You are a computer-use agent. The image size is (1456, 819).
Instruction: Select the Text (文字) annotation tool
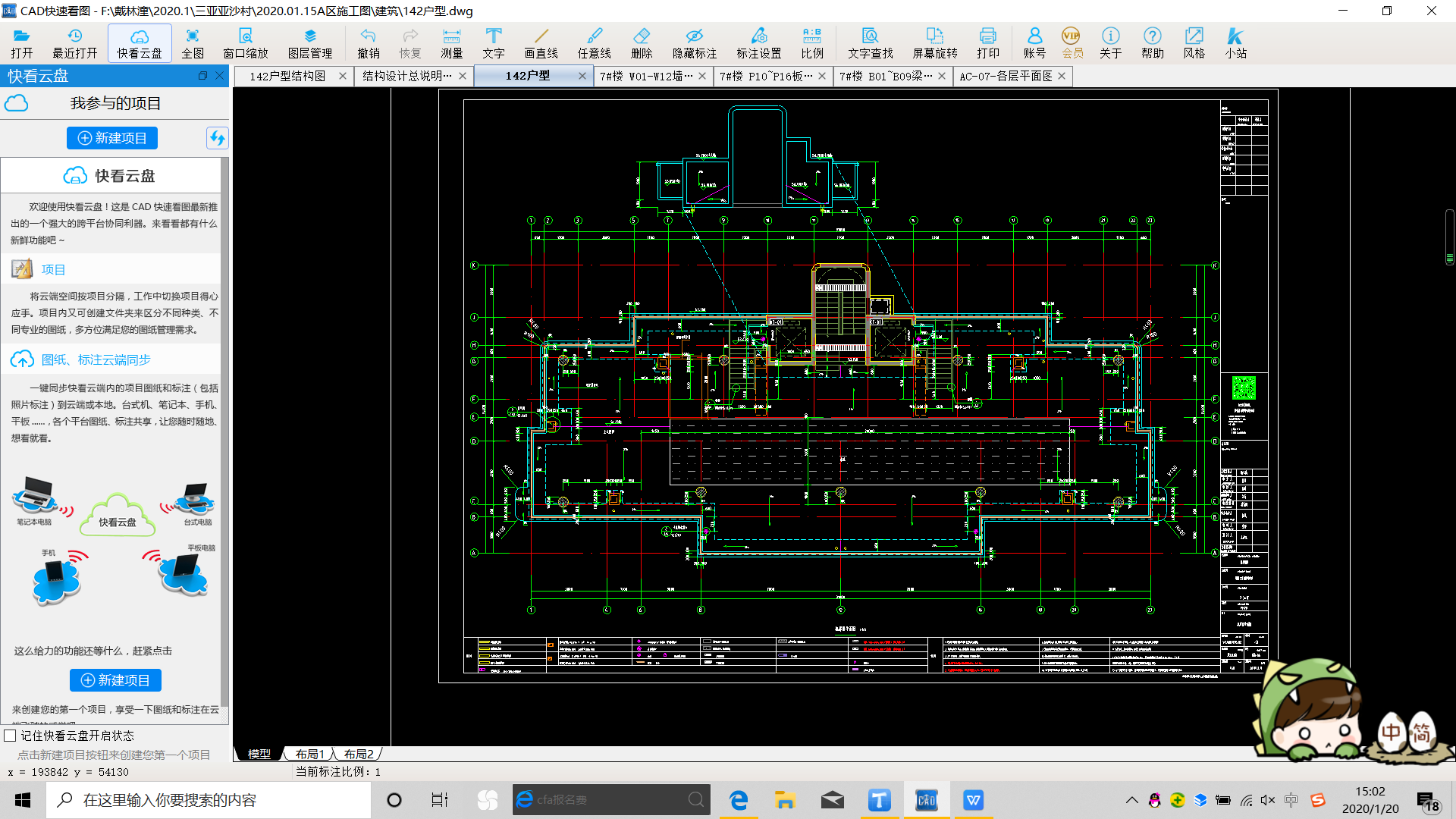coord(493,42)
